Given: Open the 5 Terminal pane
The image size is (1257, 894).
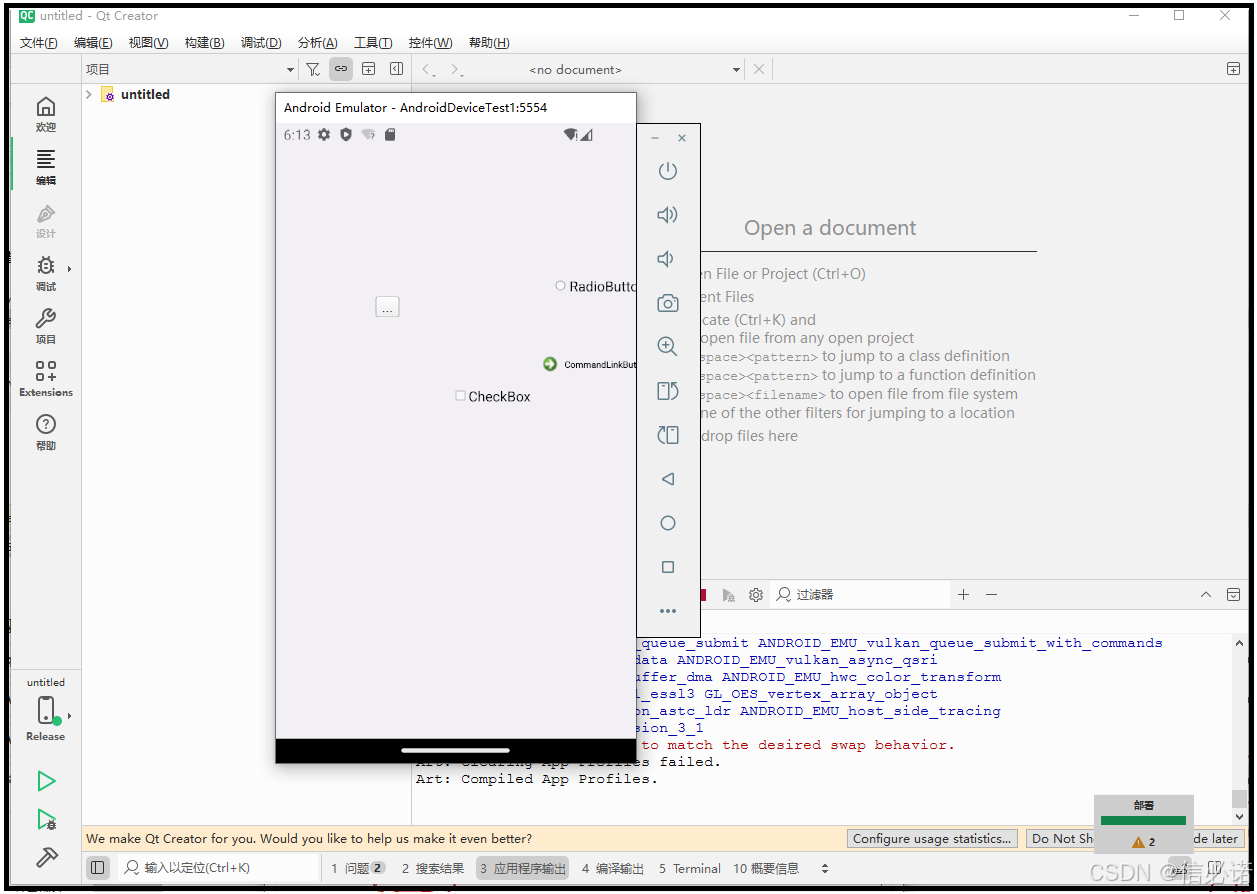Looking at the screenshot, I should [x=690, y=868].
